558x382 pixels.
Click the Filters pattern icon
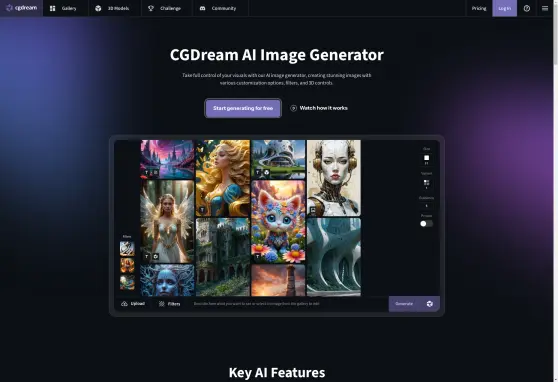162,304
